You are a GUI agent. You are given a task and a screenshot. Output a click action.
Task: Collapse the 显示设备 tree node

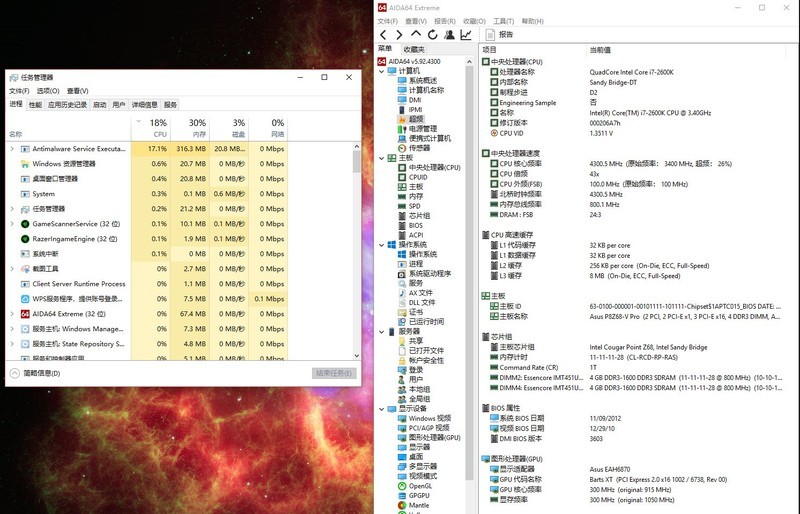click(382, 409)
